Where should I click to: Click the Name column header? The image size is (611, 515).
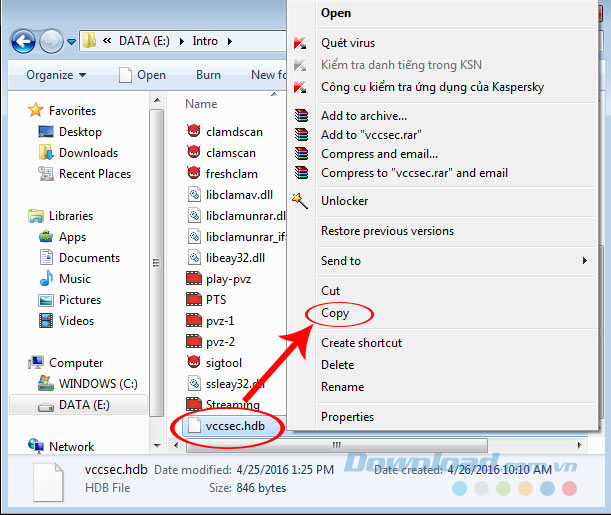click(x=201, y=104)
